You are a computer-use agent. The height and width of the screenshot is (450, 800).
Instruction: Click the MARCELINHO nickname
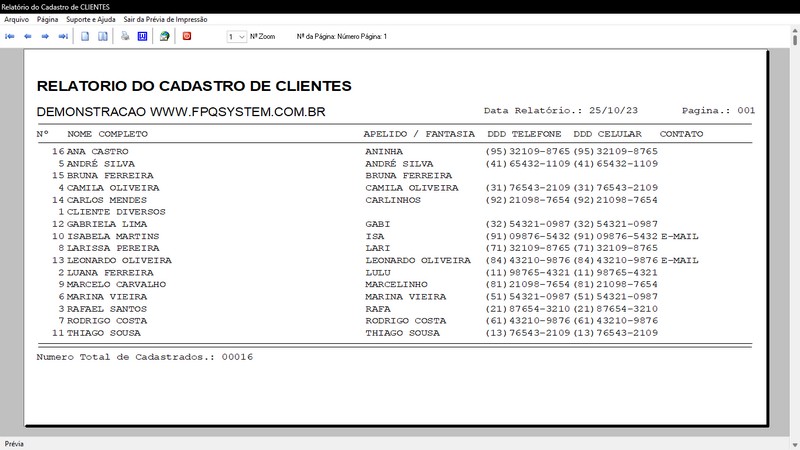396,284
